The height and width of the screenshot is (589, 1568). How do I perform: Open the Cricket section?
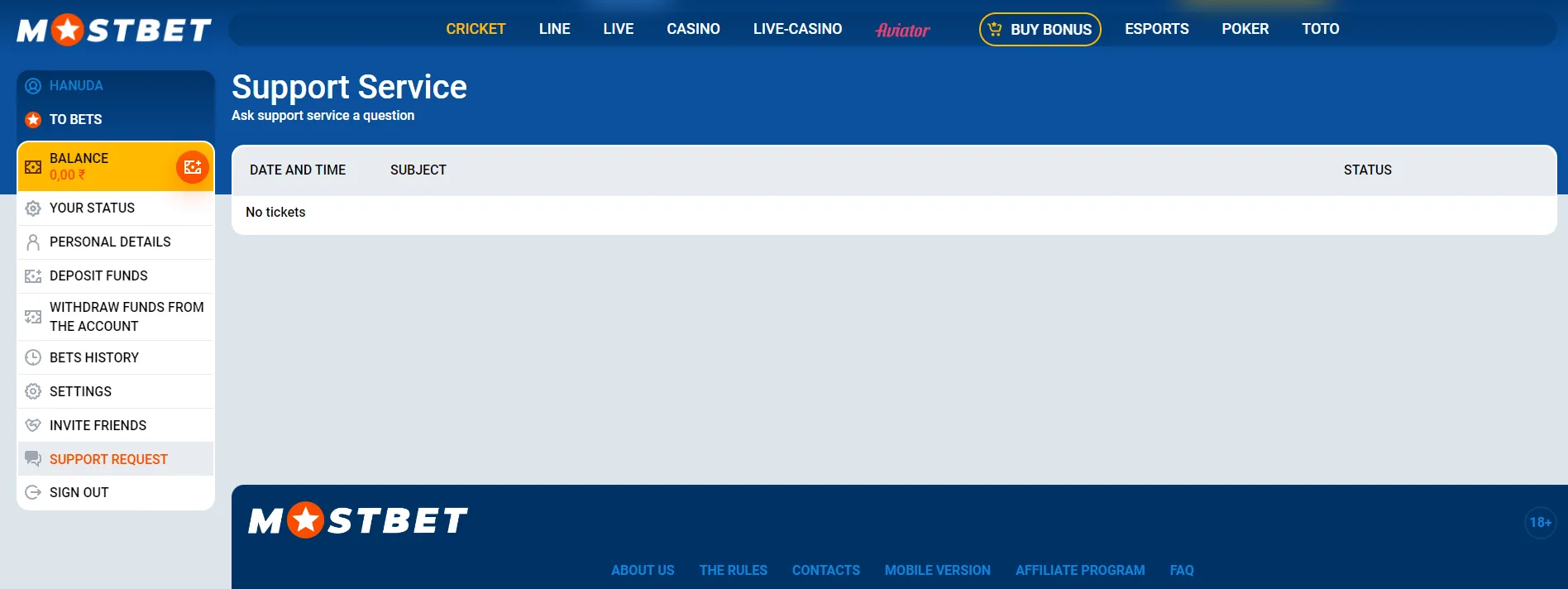[476, 29]
